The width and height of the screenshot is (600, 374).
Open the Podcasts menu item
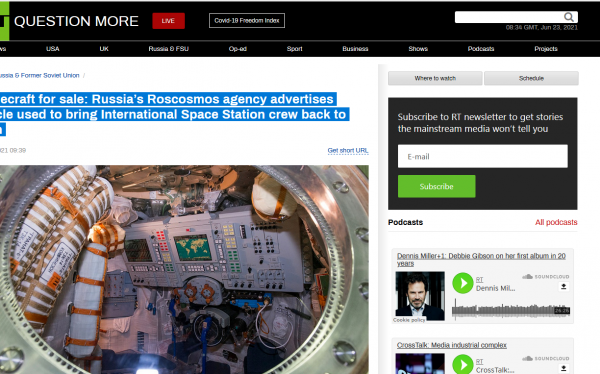481,49
